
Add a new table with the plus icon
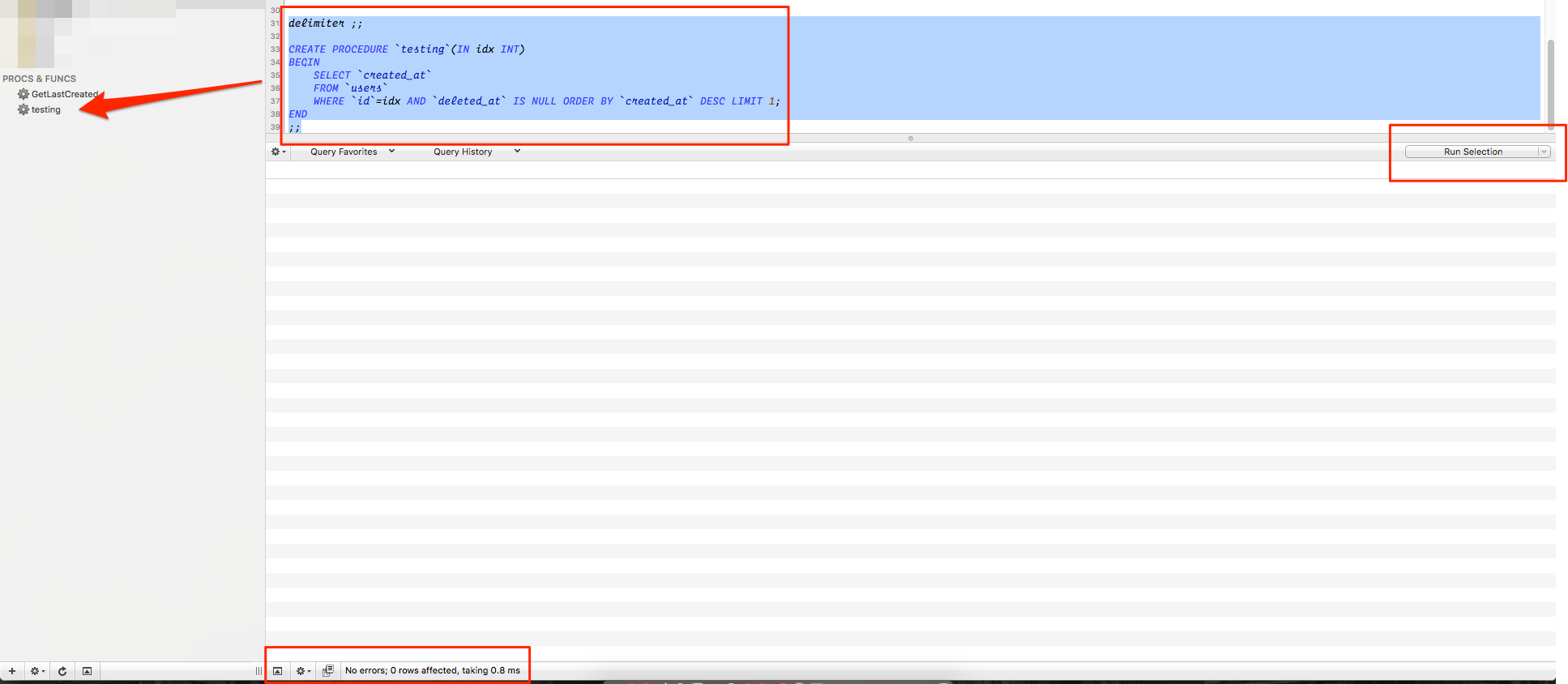point(12,671)
